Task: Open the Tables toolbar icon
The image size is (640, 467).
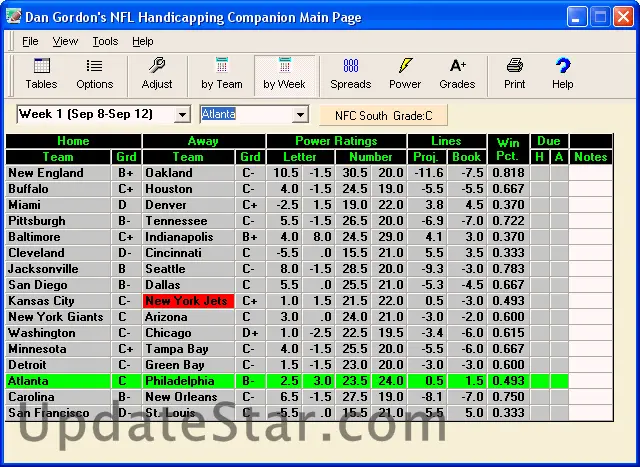Action: coord(41,73)
